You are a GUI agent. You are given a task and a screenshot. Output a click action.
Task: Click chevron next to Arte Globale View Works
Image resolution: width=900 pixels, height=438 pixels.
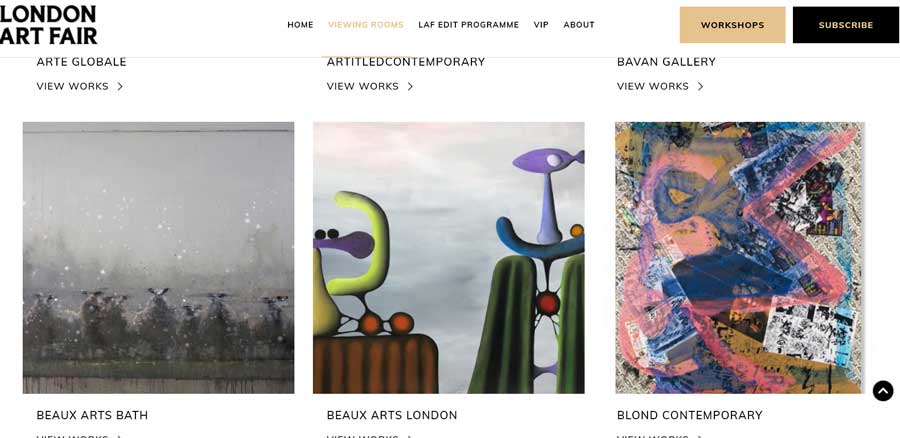pyautogui.click(x=120, y=86)
